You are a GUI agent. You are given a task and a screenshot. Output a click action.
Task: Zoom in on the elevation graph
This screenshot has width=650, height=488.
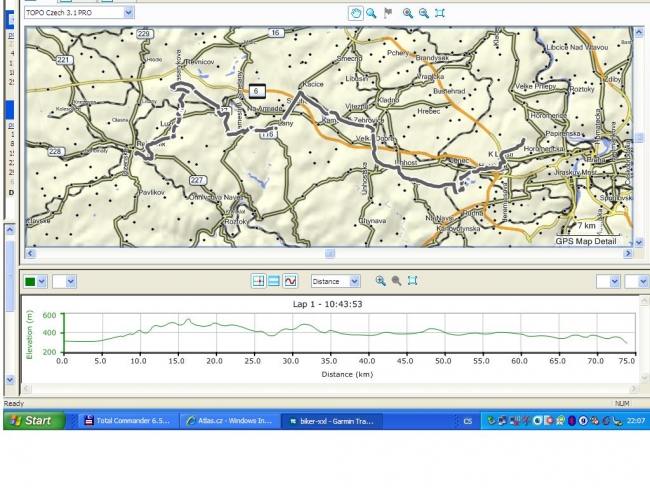[380, 282]
